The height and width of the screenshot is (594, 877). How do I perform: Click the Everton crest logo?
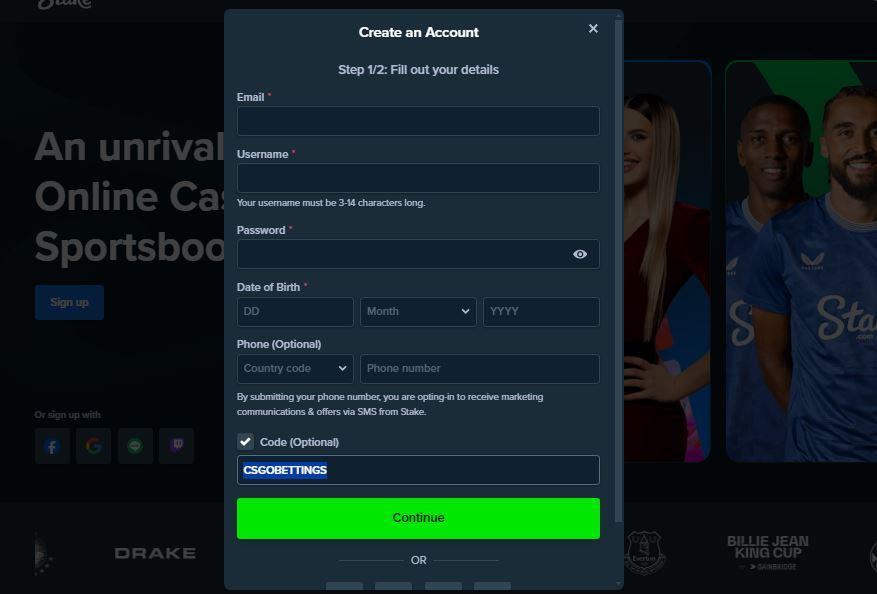644,553
